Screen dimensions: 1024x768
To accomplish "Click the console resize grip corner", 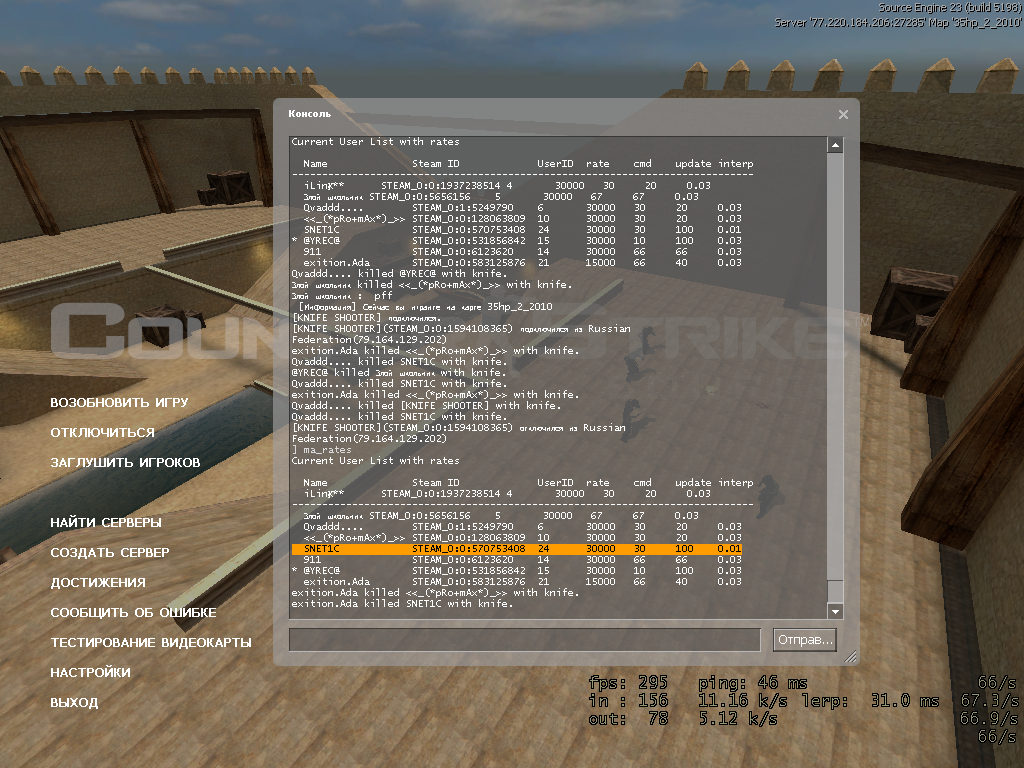I will click(x=850, y=658).
